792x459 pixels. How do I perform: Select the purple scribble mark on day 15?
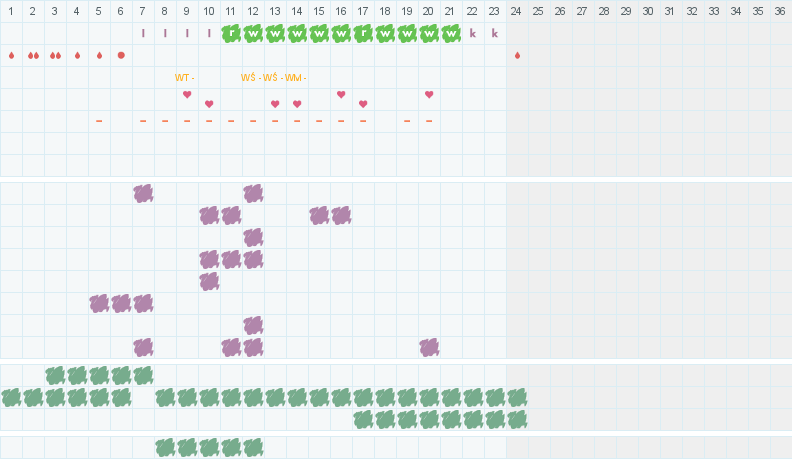pos(319,216)
